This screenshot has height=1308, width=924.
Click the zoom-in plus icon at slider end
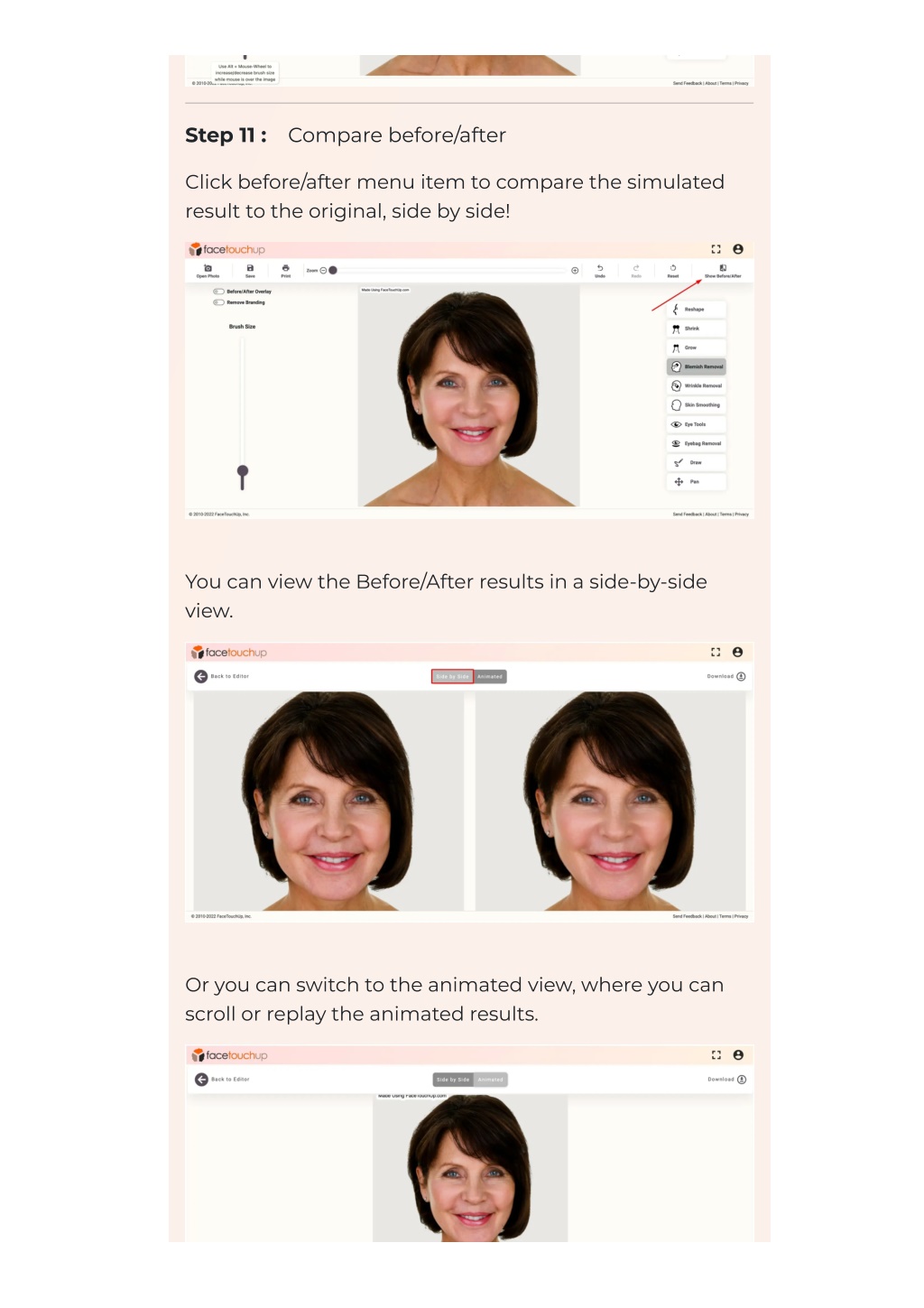click(x=575, y=270)
